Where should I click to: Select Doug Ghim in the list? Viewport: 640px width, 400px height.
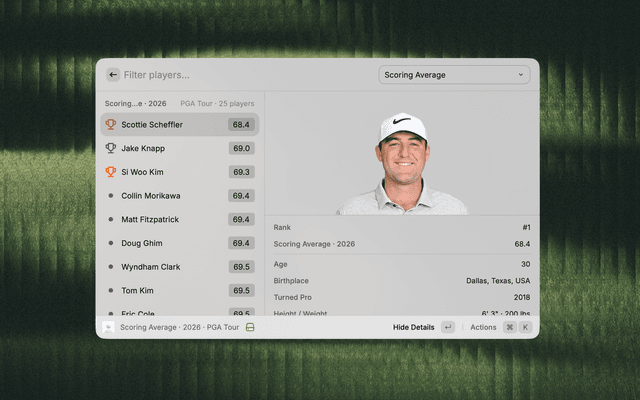[180, 243]
